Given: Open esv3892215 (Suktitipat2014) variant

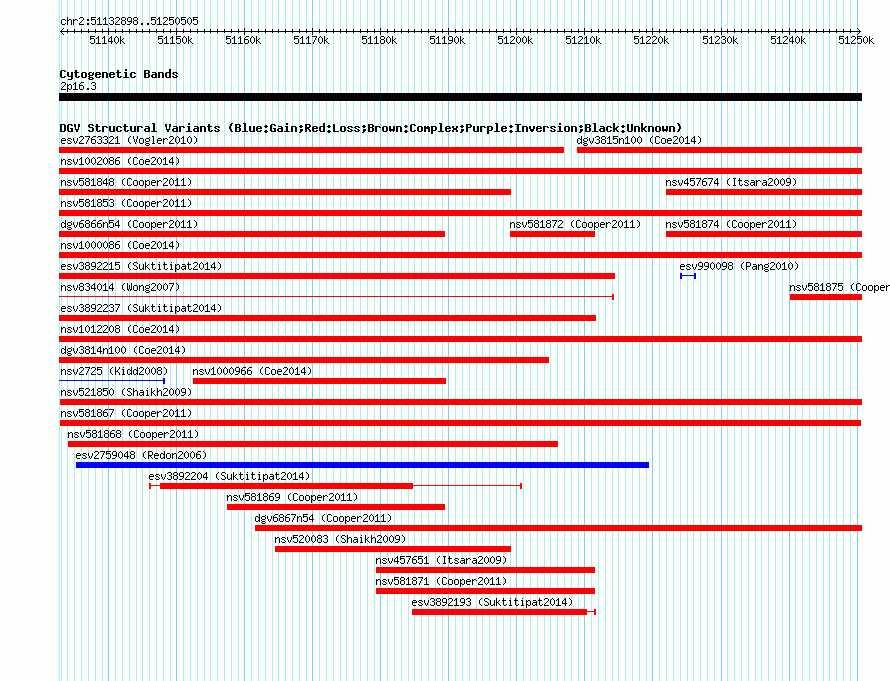Looking at the screenshot, I should [141, 266].
